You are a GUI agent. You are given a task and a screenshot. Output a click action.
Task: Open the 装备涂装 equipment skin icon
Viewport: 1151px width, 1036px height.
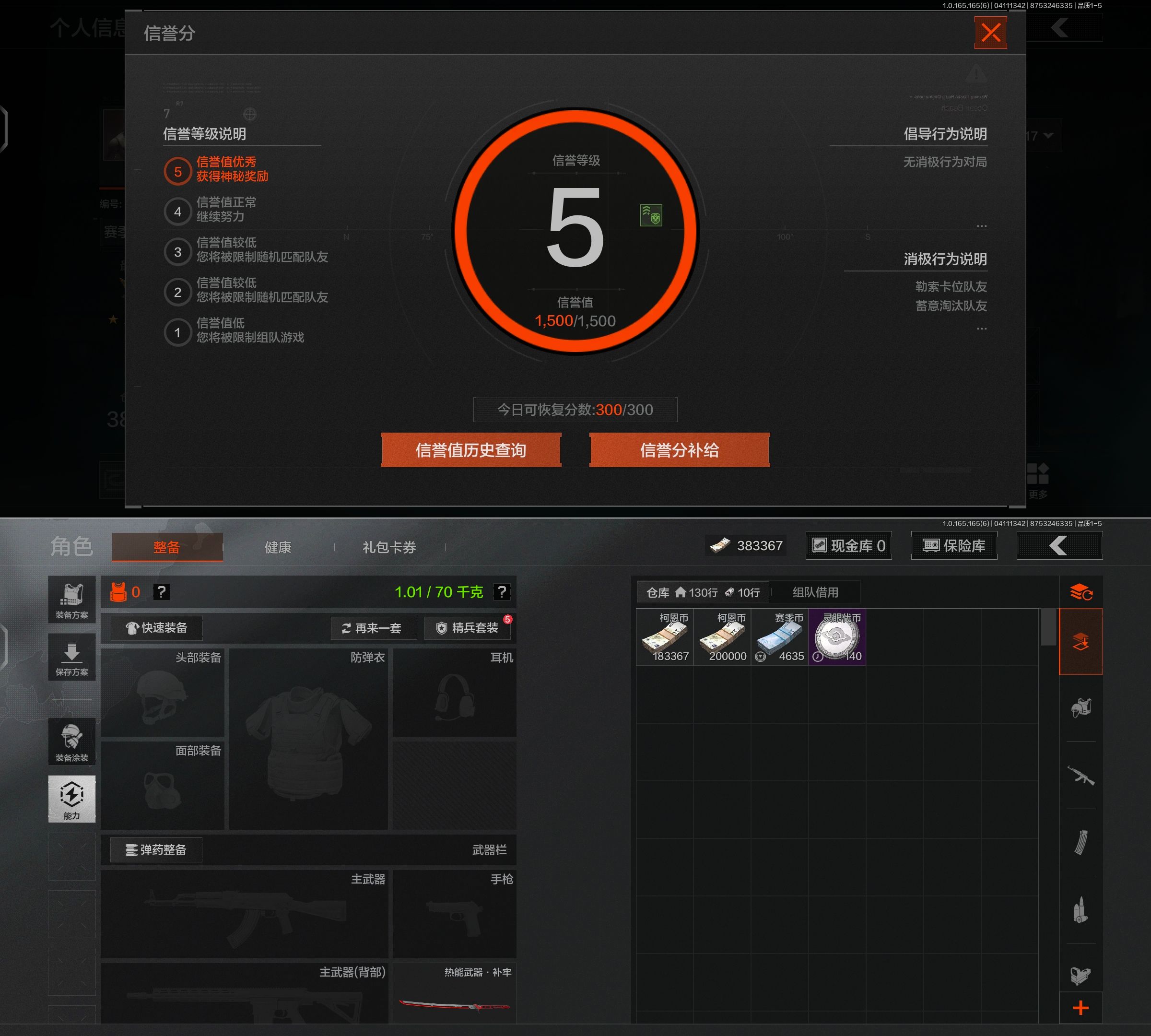[x=72, y=741]
